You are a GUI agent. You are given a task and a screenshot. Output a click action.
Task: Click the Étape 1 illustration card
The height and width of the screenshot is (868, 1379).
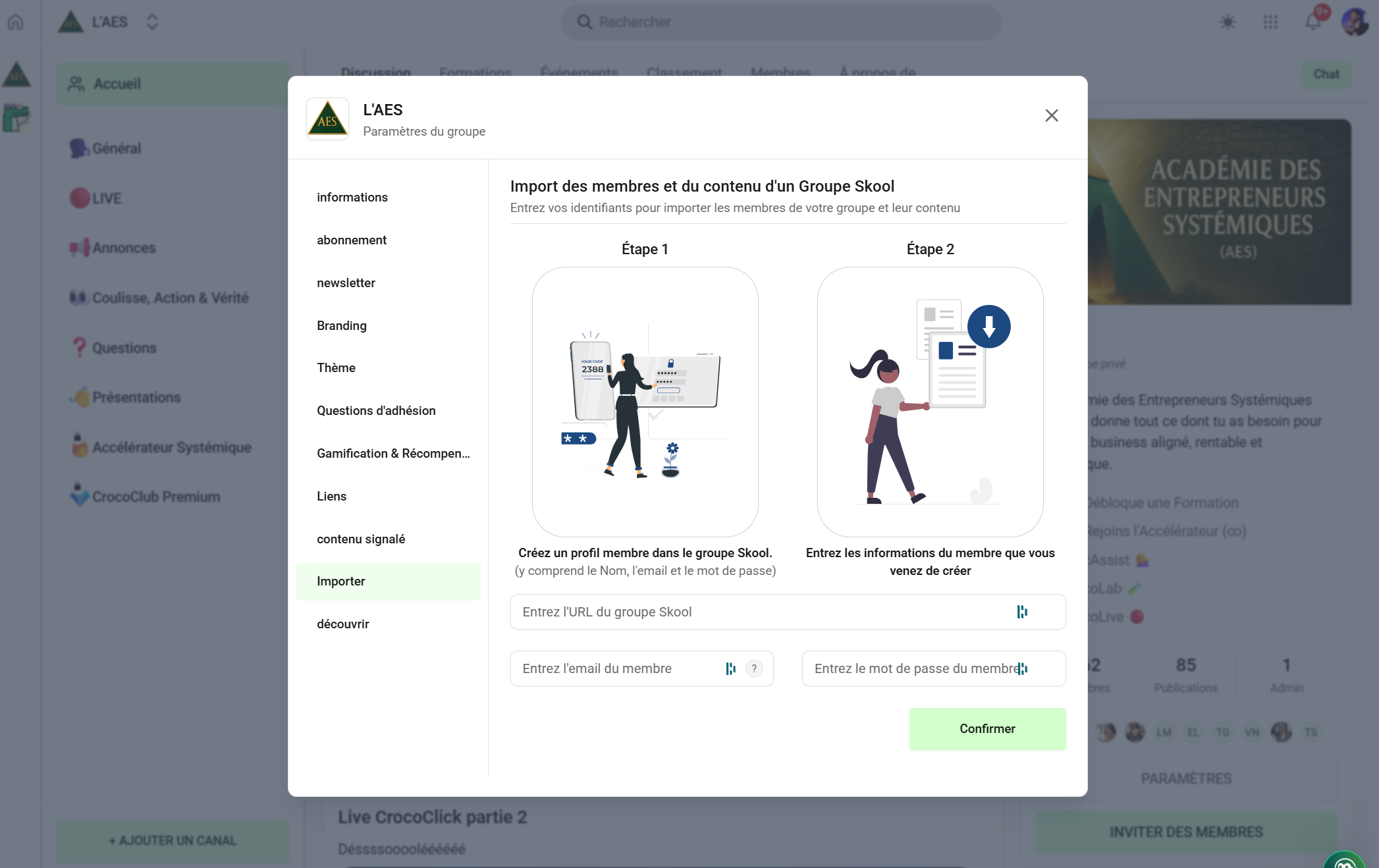(645, 402)
